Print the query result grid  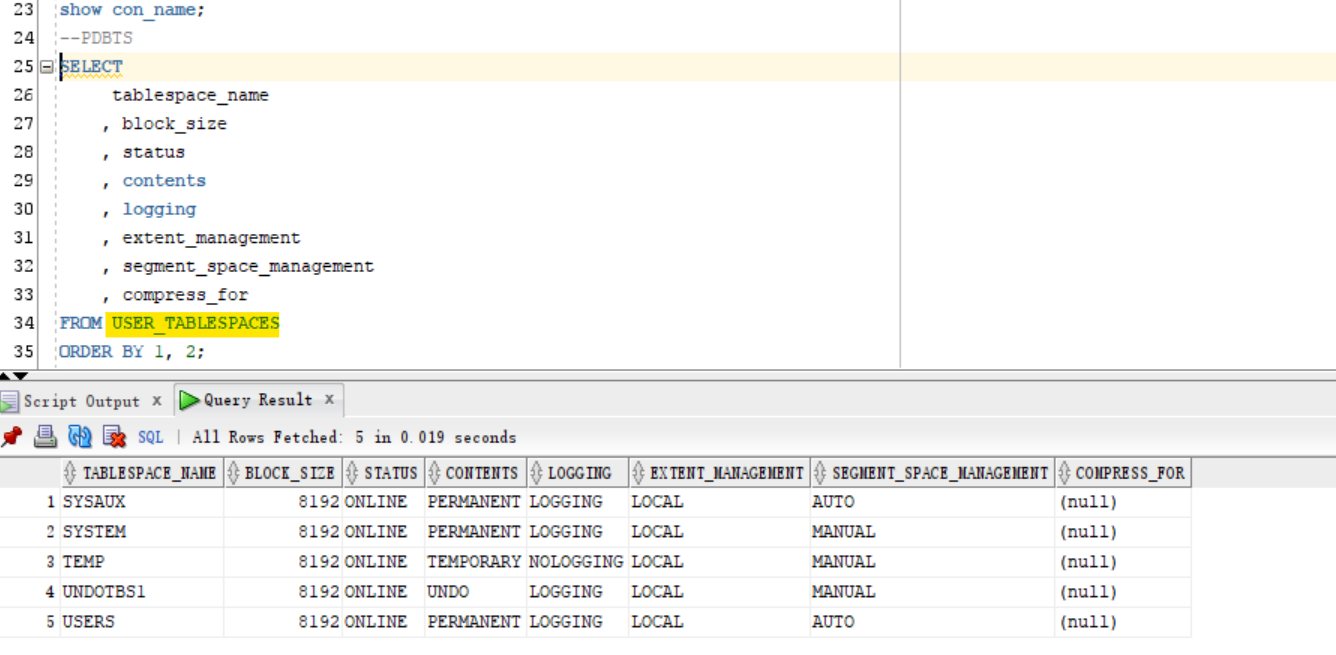pos(45,437)
